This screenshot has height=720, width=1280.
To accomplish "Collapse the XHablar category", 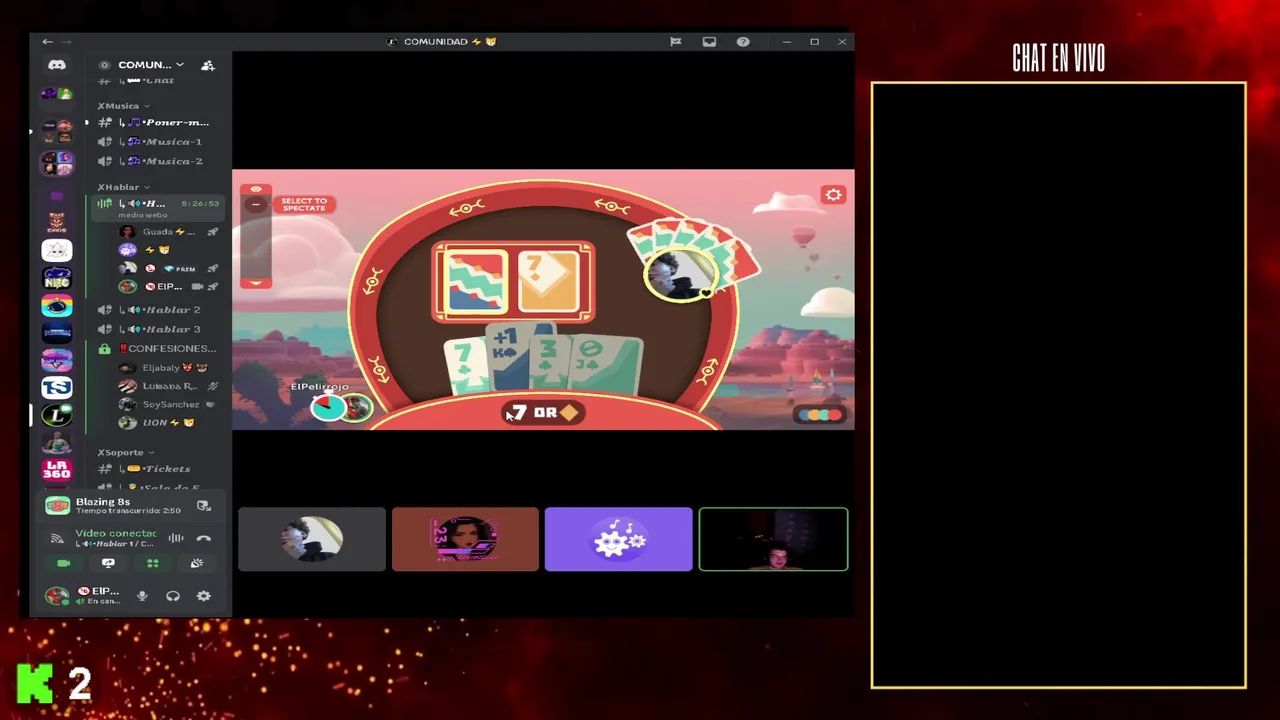I will (123, 187).
